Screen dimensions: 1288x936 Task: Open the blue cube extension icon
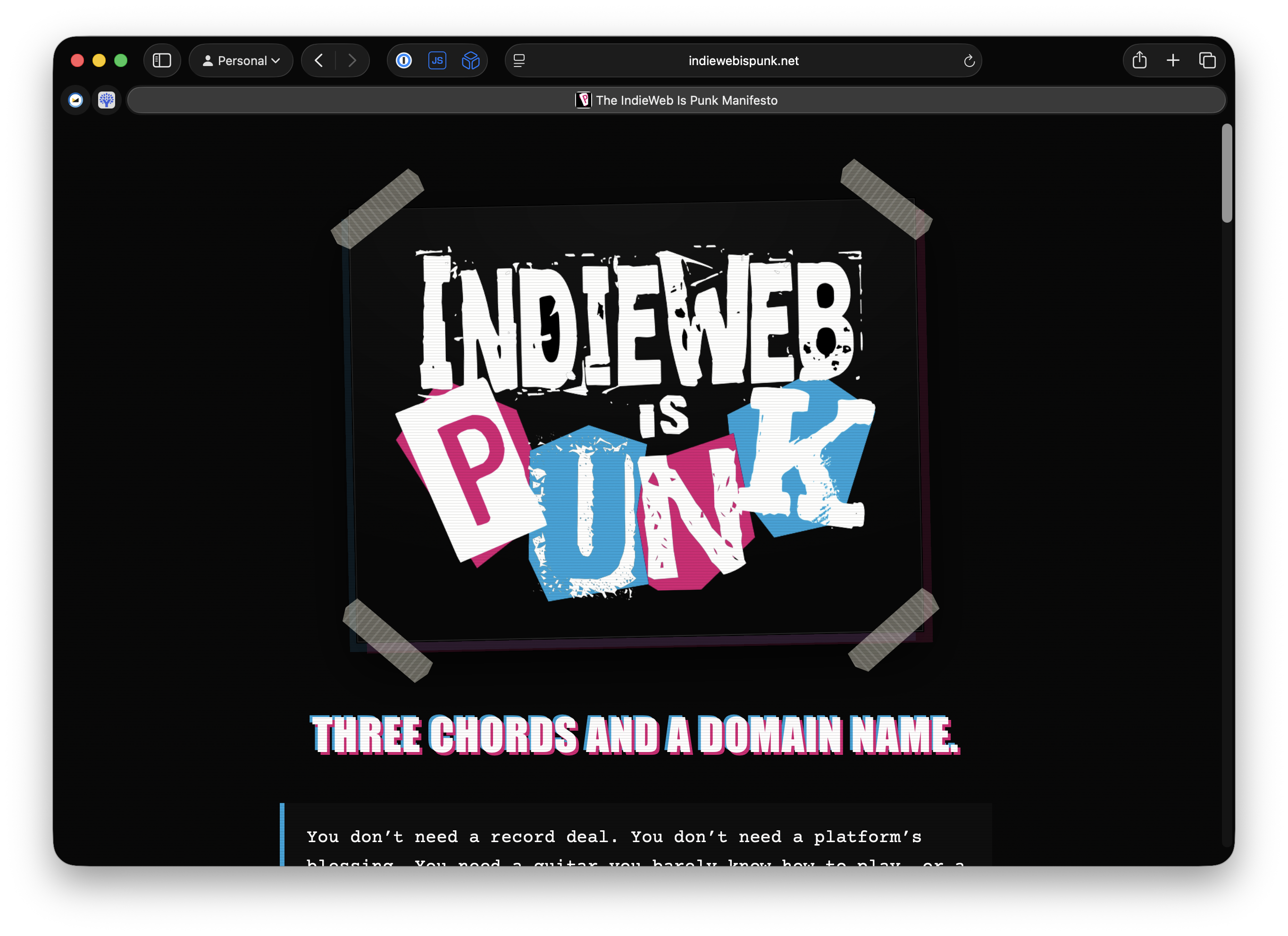click(471, 60)
